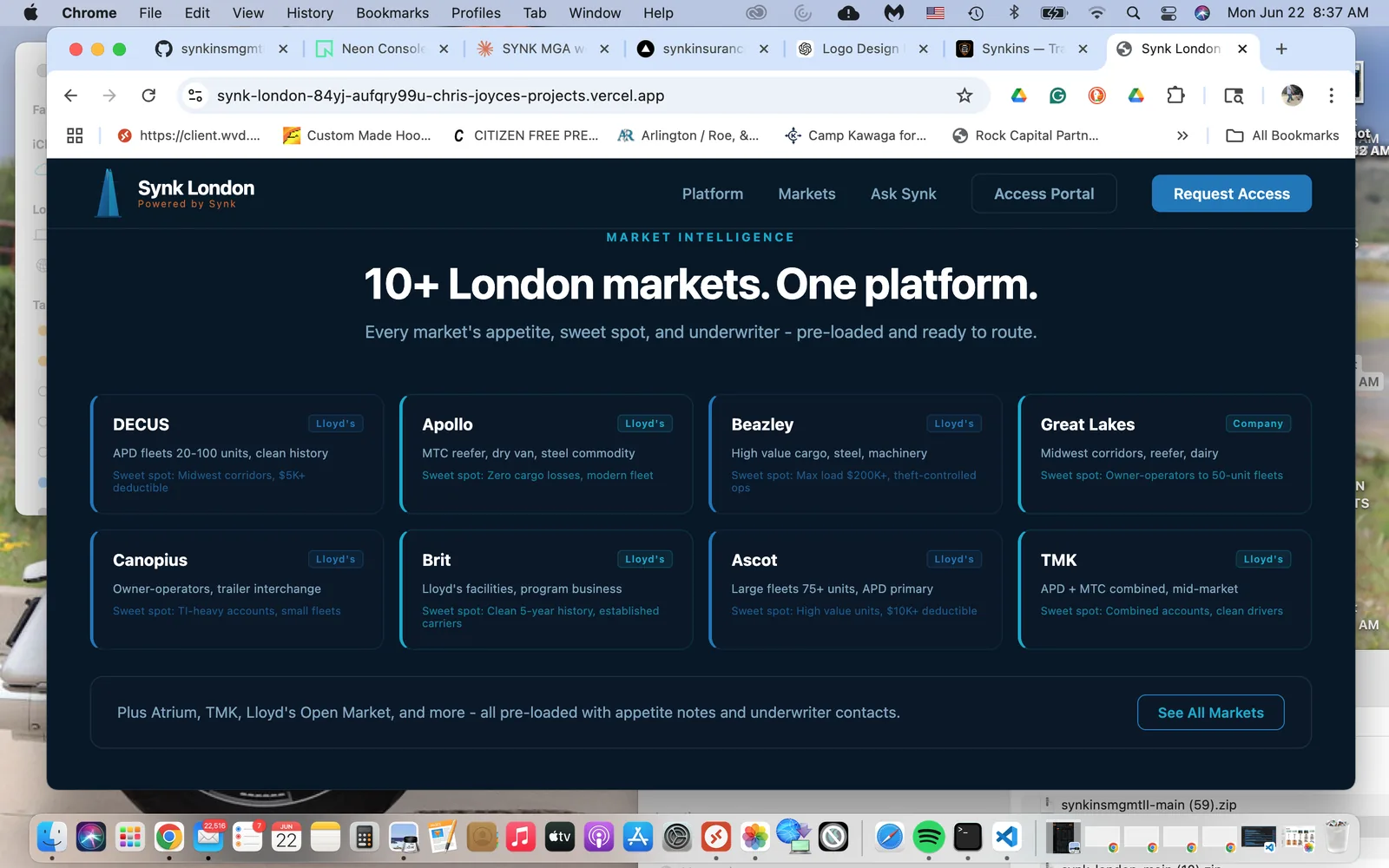Click the TMK market name

pyautogui.click(x=1058, y=560)
